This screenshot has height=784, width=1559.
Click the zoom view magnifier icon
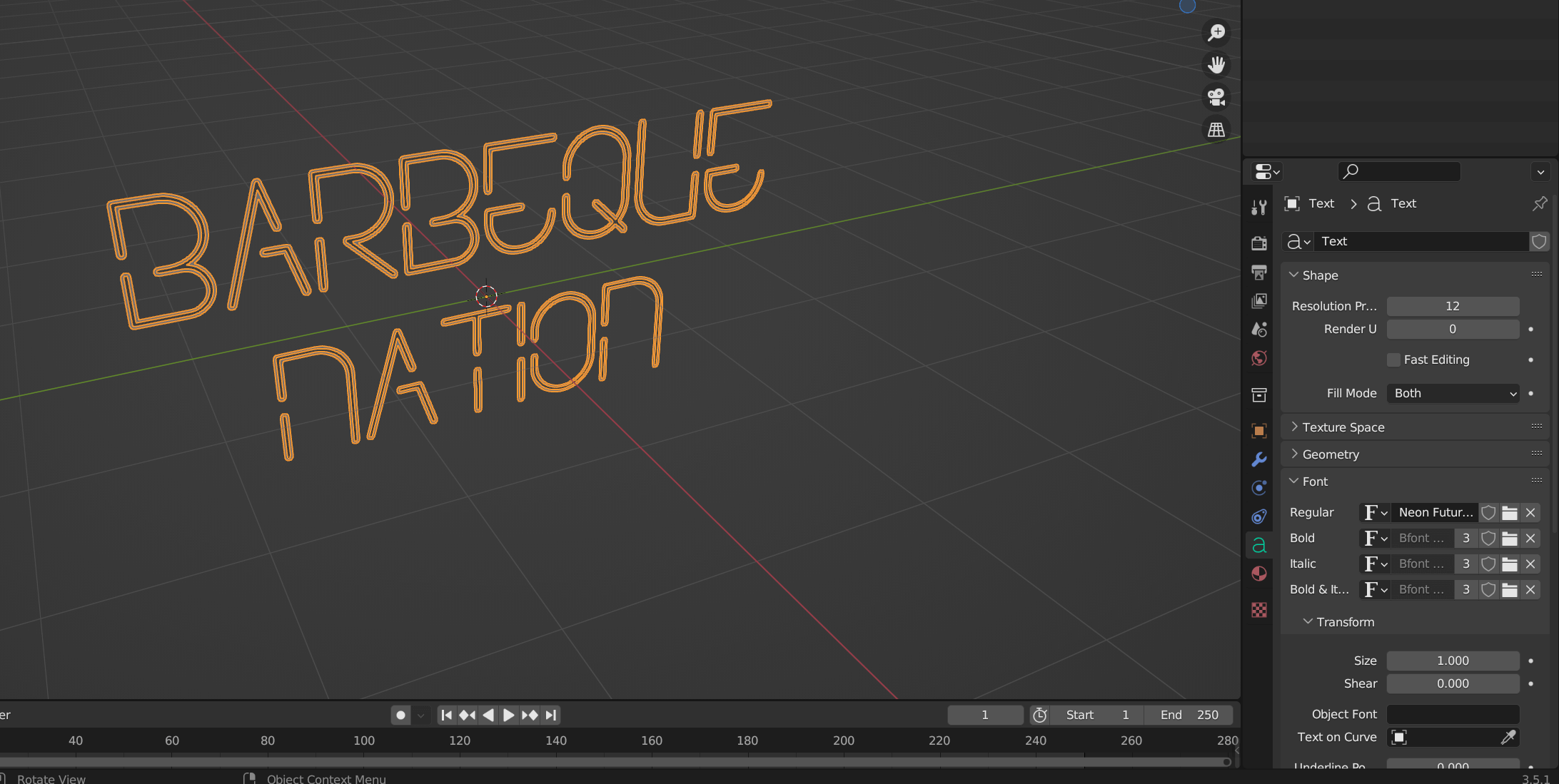coord(1216,33)
